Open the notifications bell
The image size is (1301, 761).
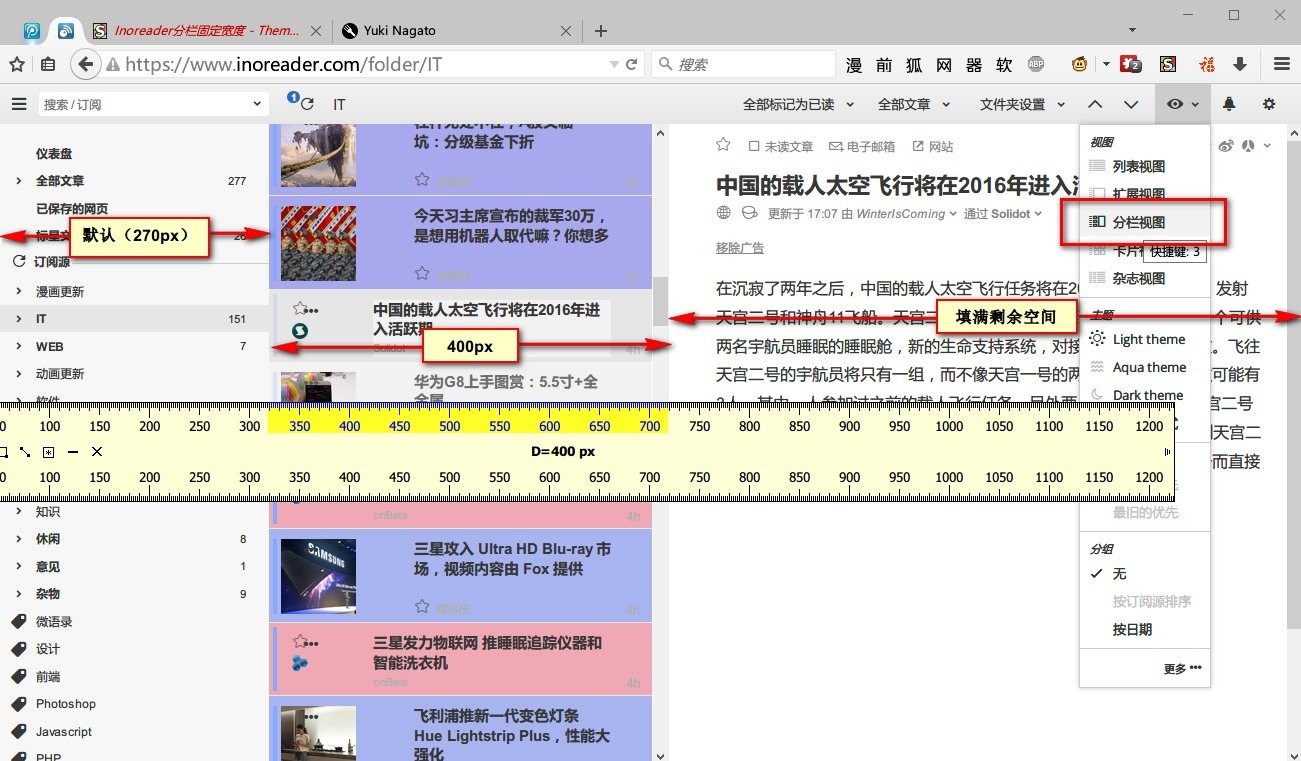coord(1229,104)
